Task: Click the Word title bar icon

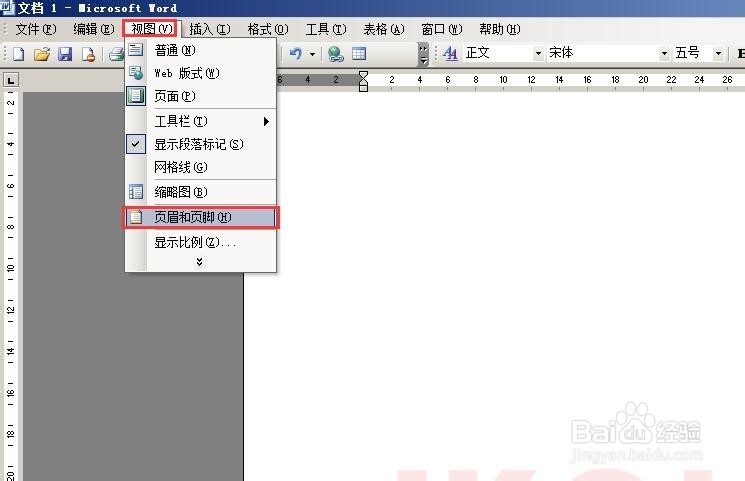Action: click(7, 7)
